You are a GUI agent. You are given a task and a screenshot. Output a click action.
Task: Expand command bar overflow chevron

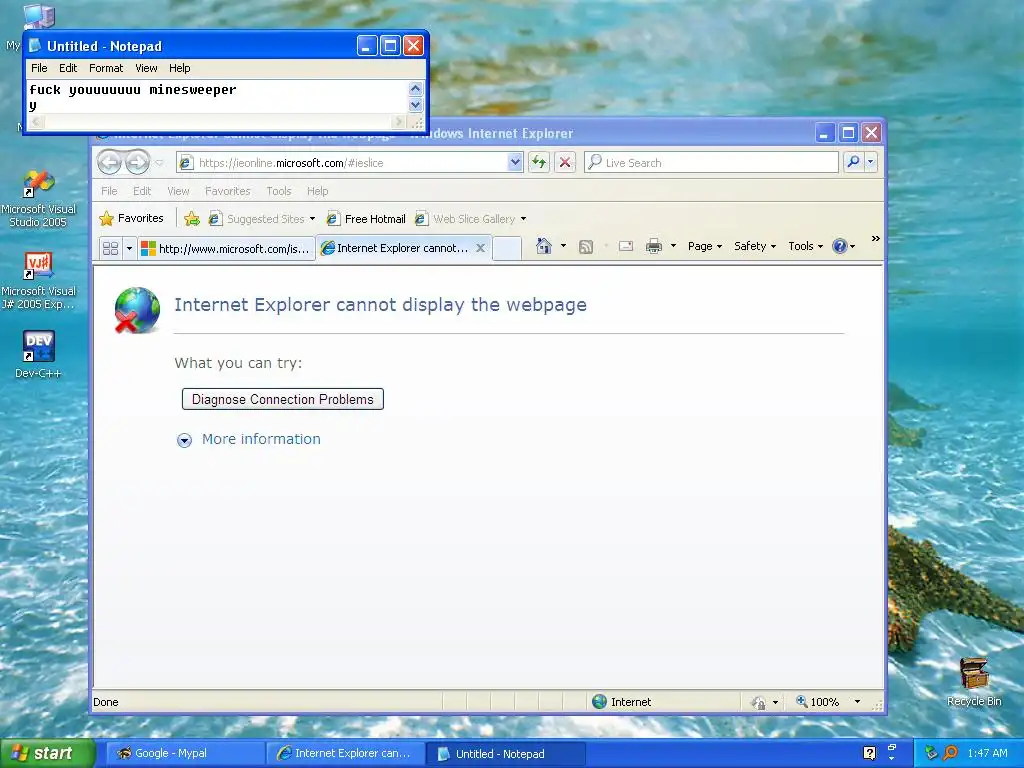(876, 239)
